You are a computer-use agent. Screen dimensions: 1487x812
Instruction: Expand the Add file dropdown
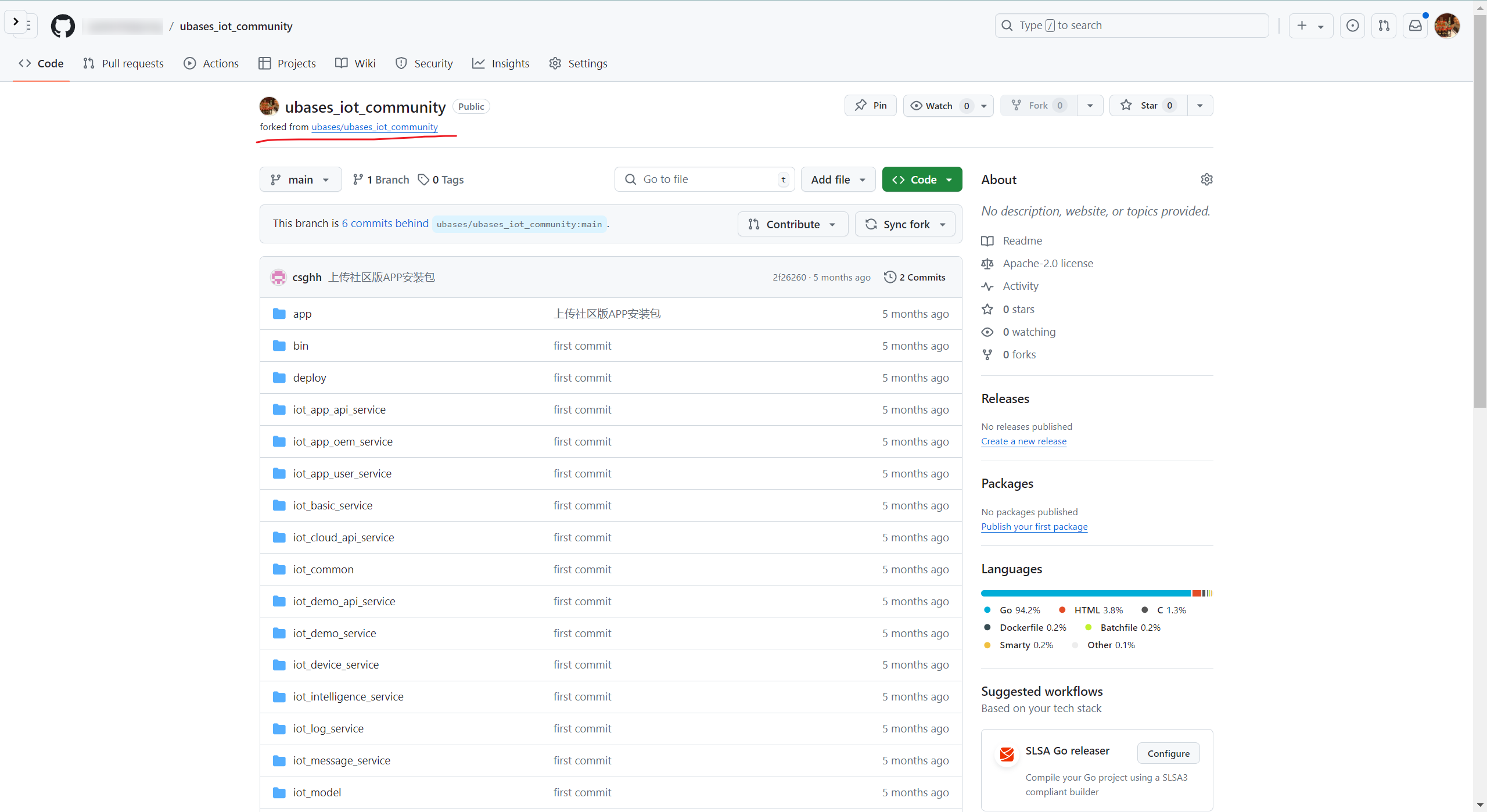coord(838,179)
